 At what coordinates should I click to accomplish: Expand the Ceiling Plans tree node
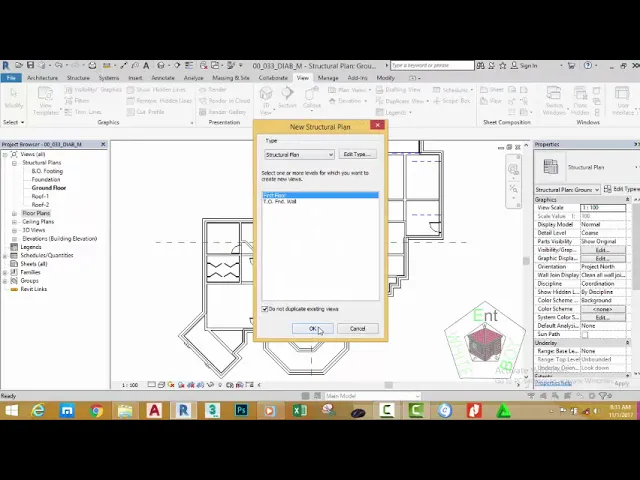14,222
